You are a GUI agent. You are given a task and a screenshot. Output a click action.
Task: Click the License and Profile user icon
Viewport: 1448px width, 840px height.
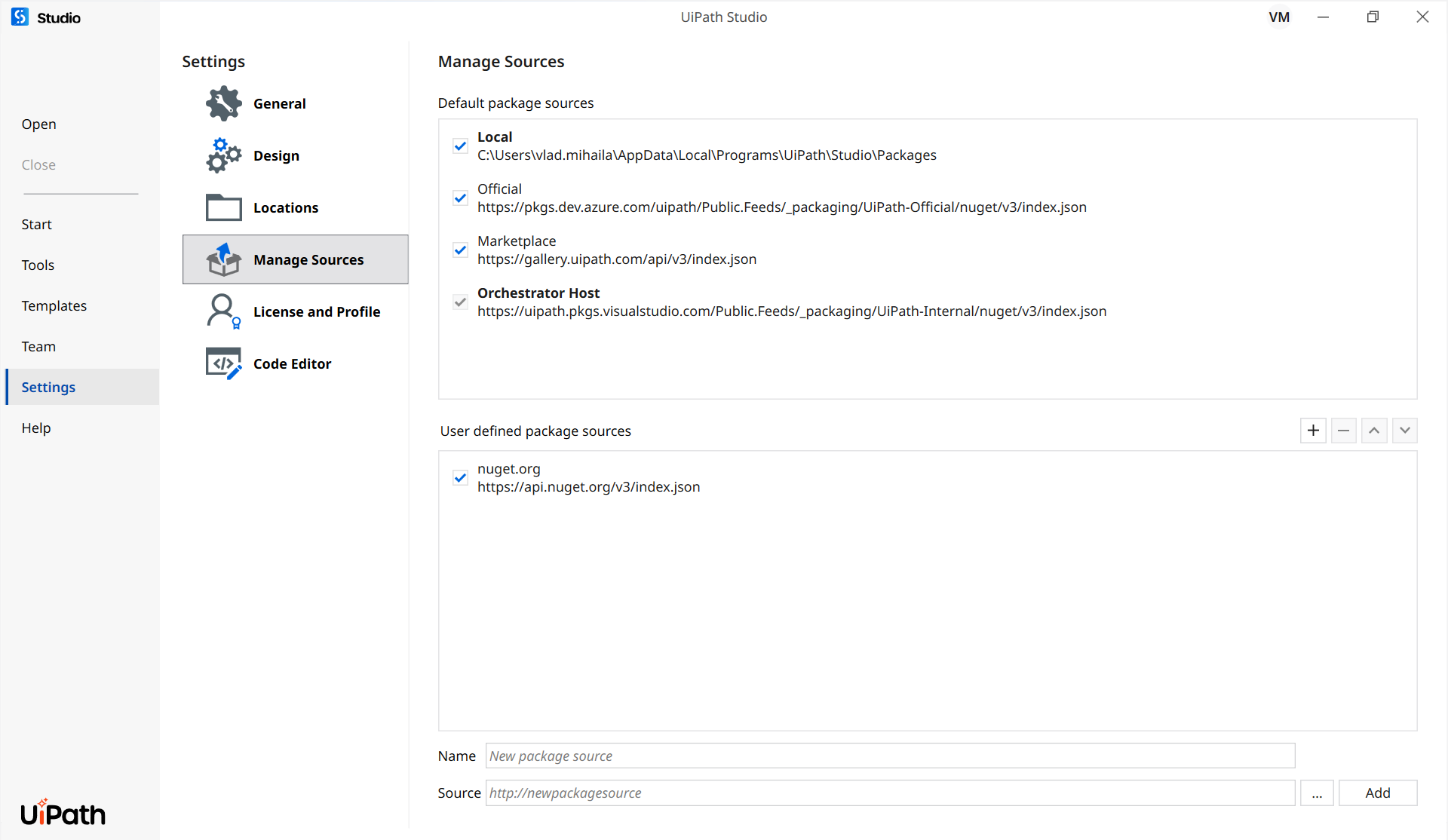point(223,311)
